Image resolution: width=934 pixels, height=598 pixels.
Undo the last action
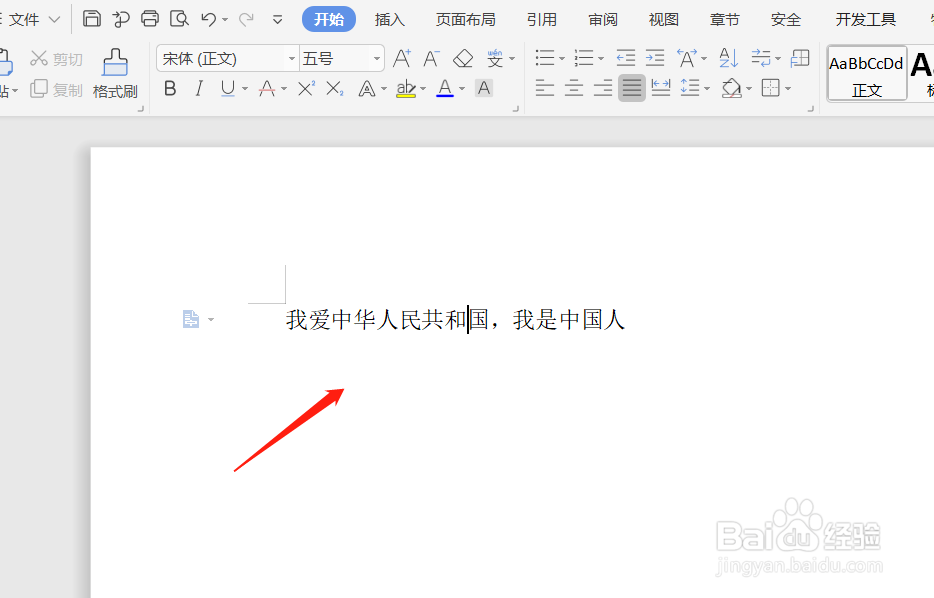pyautogui.click(x=208, y=19)
